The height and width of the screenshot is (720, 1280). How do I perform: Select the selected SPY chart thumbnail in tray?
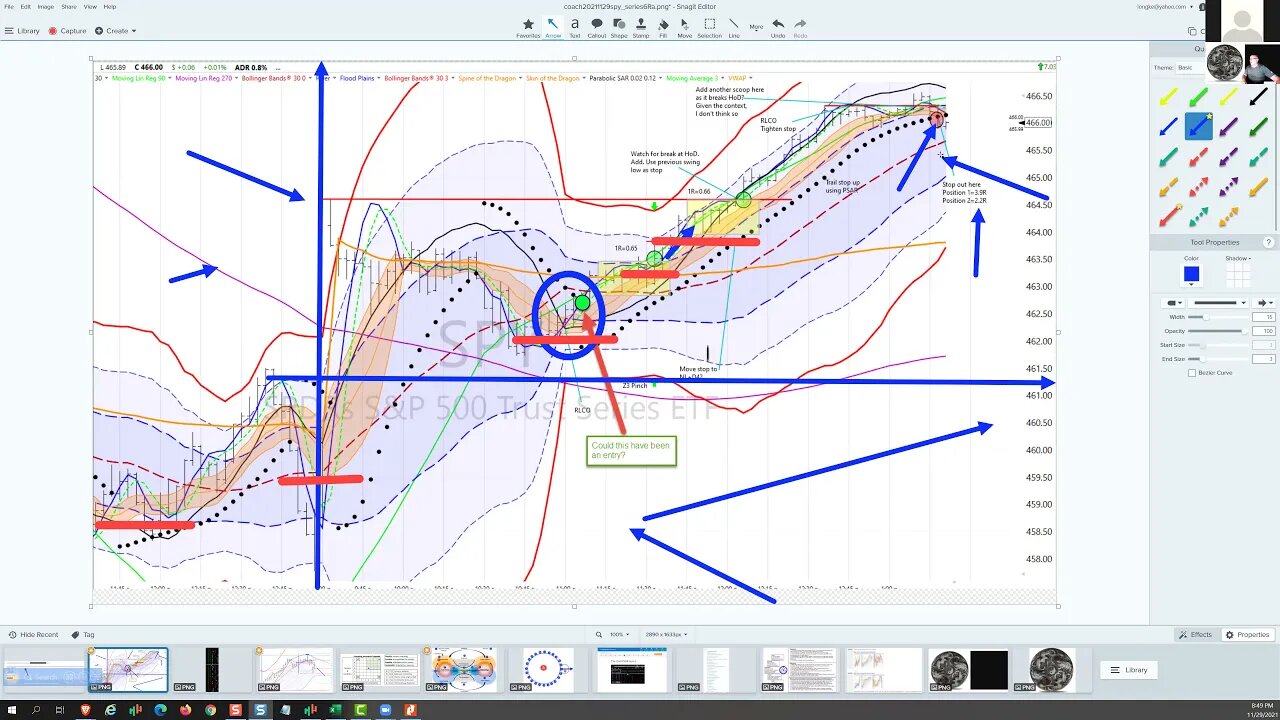[129, 669]
